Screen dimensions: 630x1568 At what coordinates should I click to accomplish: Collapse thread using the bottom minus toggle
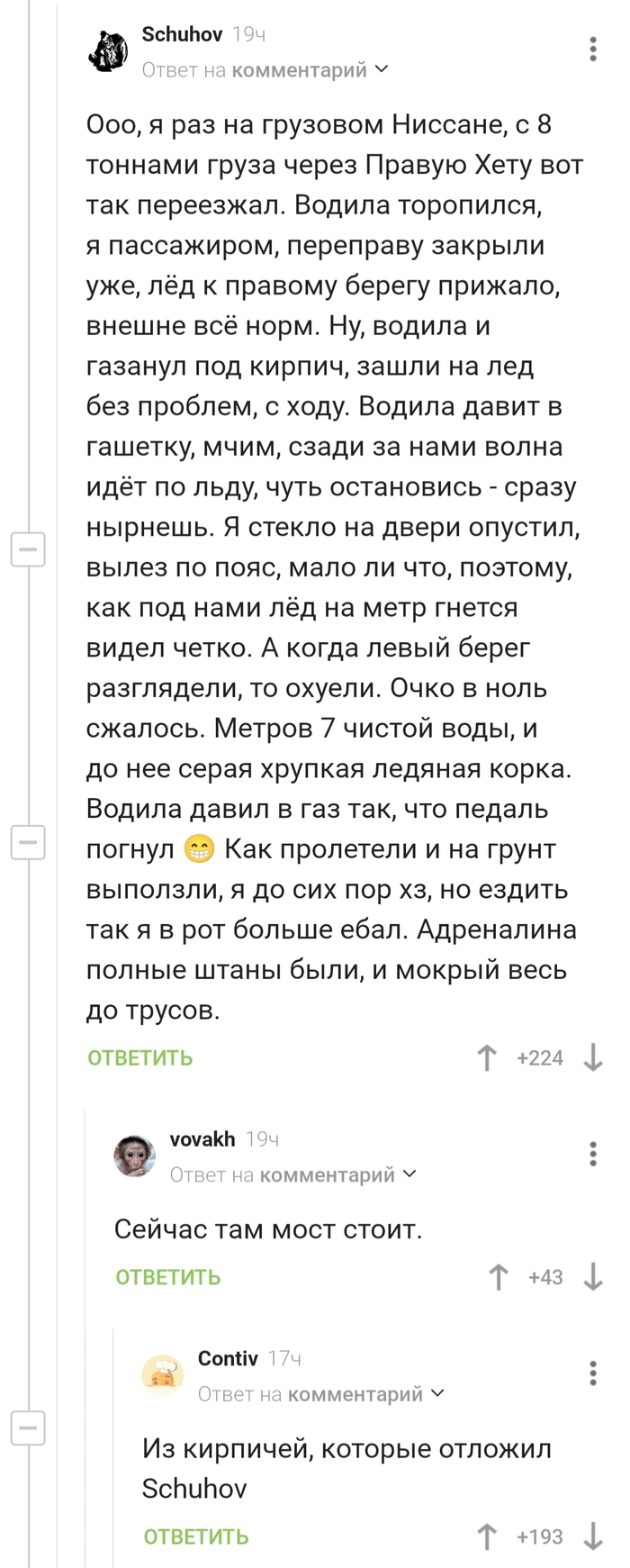(x=28, y=1428)
